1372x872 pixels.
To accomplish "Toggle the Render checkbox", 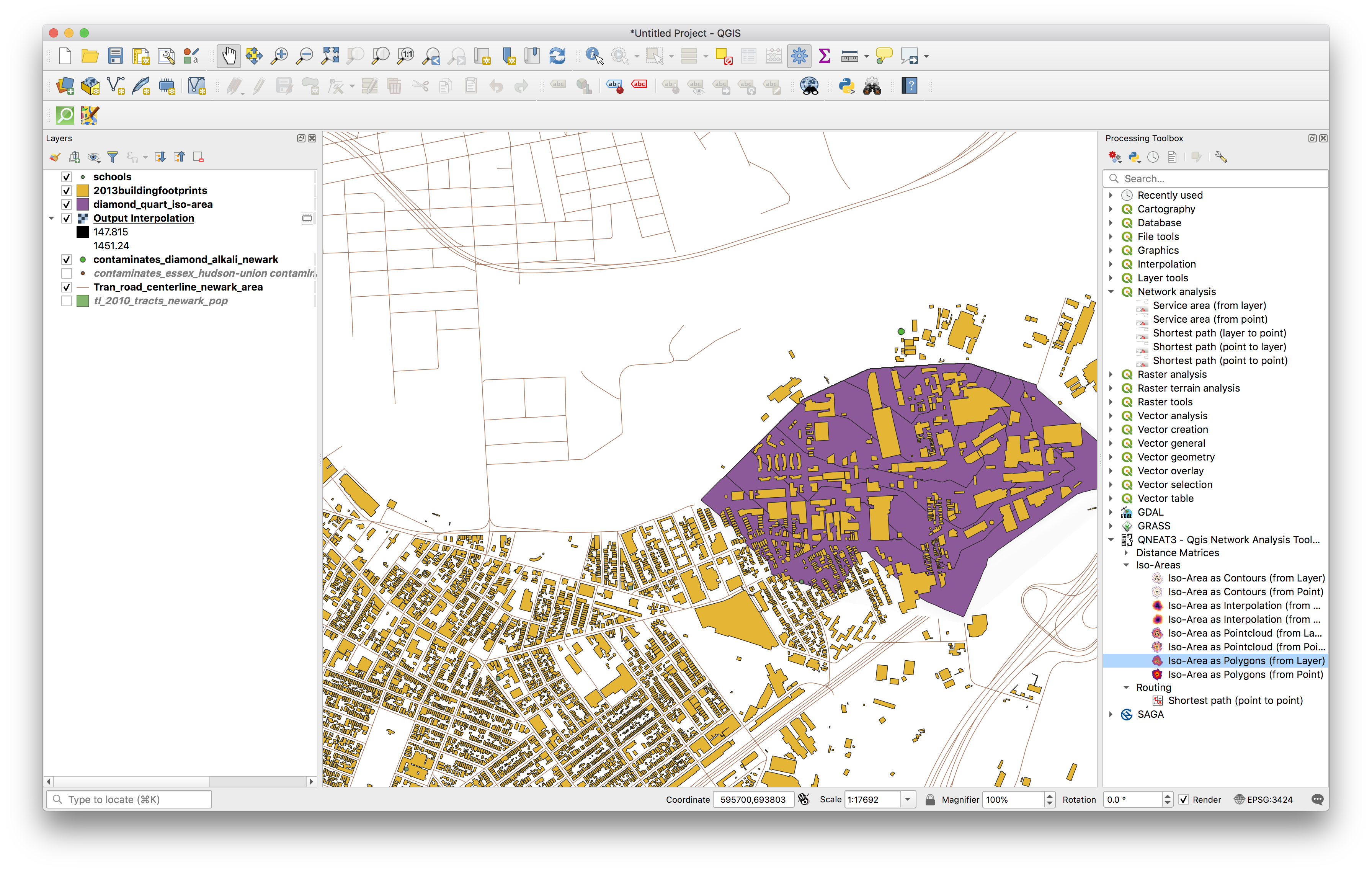I will tap(1184, 800).
